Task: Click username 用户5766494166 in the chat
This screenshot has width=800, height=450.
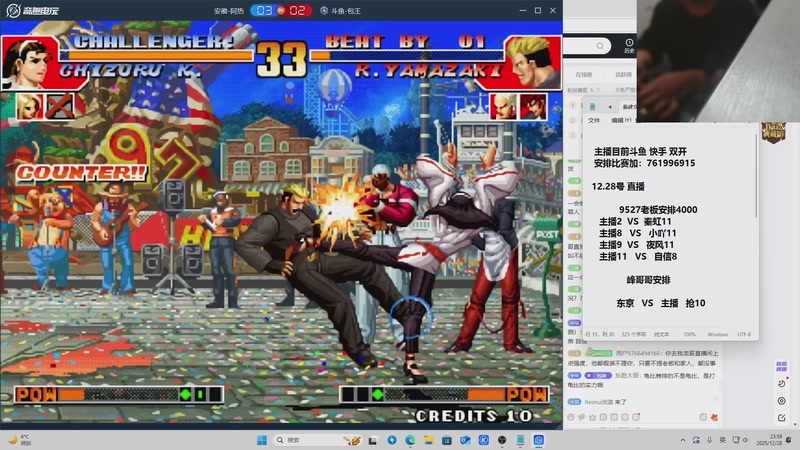Action: [639, 353]
